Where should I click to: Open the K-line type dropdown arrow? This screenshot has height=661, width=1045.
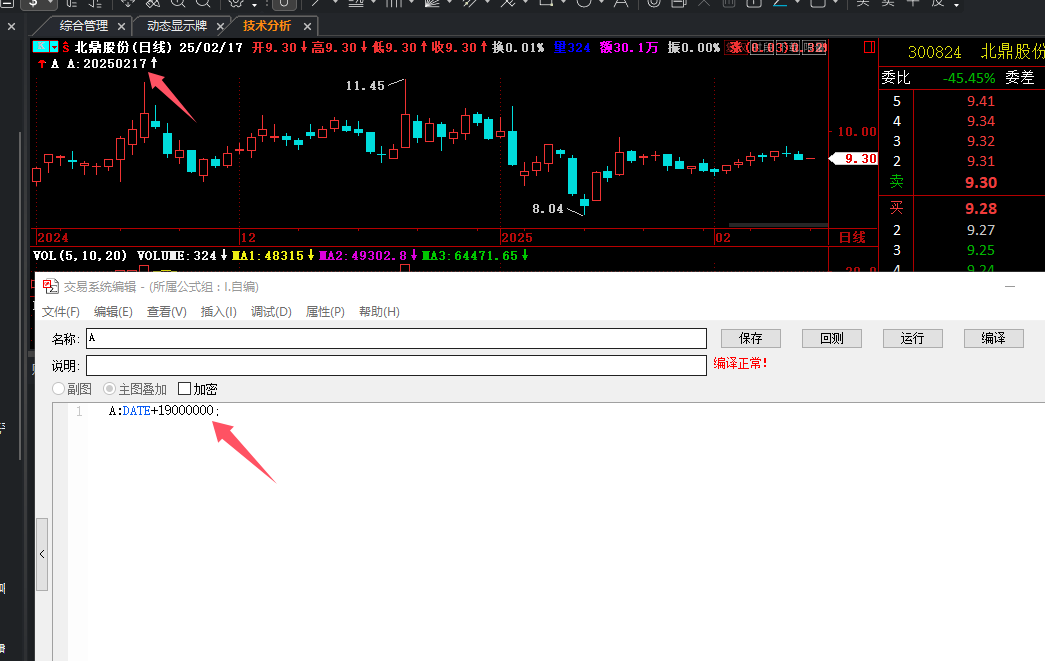click(x=54, y=47)
